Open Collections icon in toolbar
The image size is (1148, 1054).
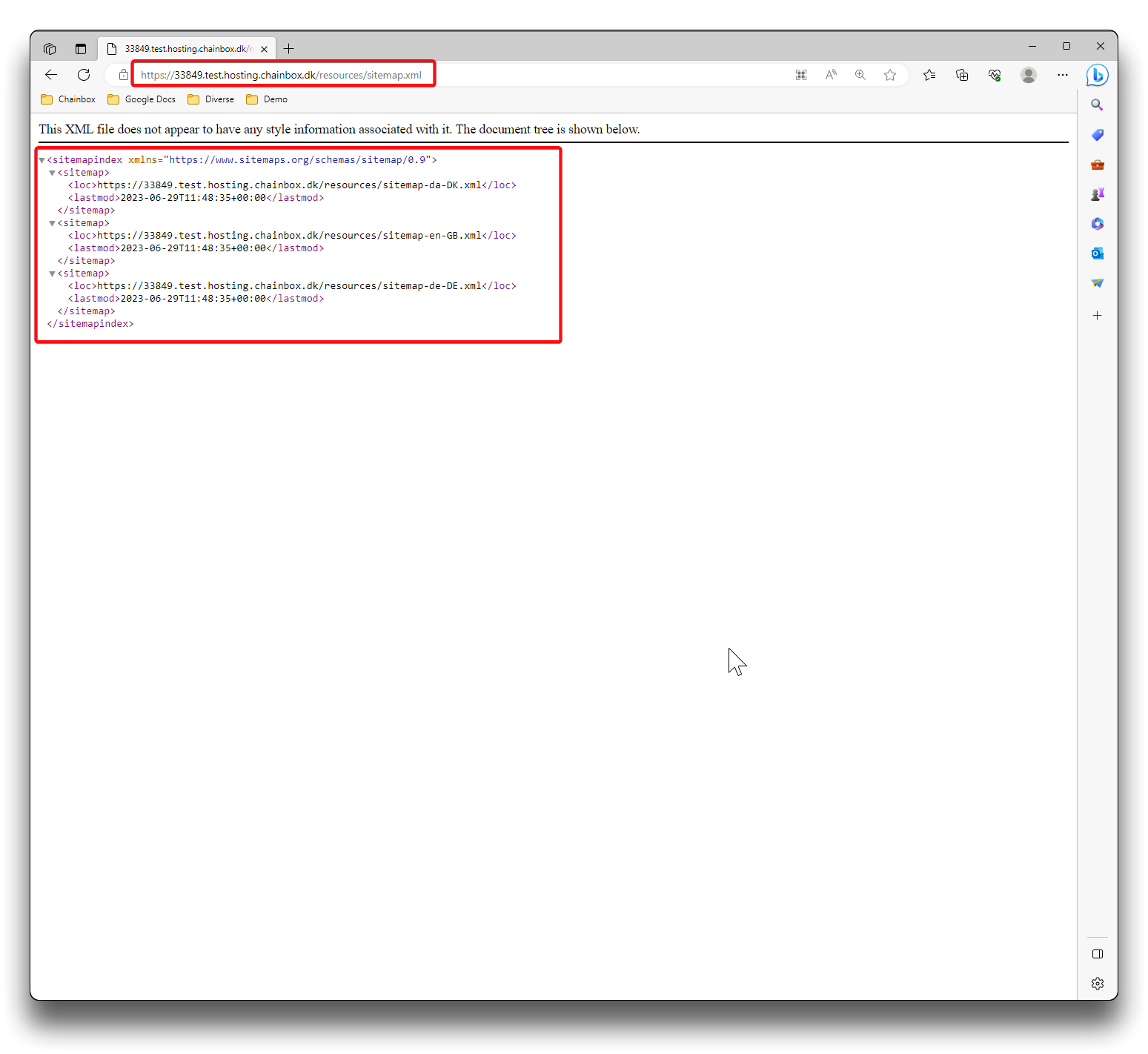tap(962, 75)
